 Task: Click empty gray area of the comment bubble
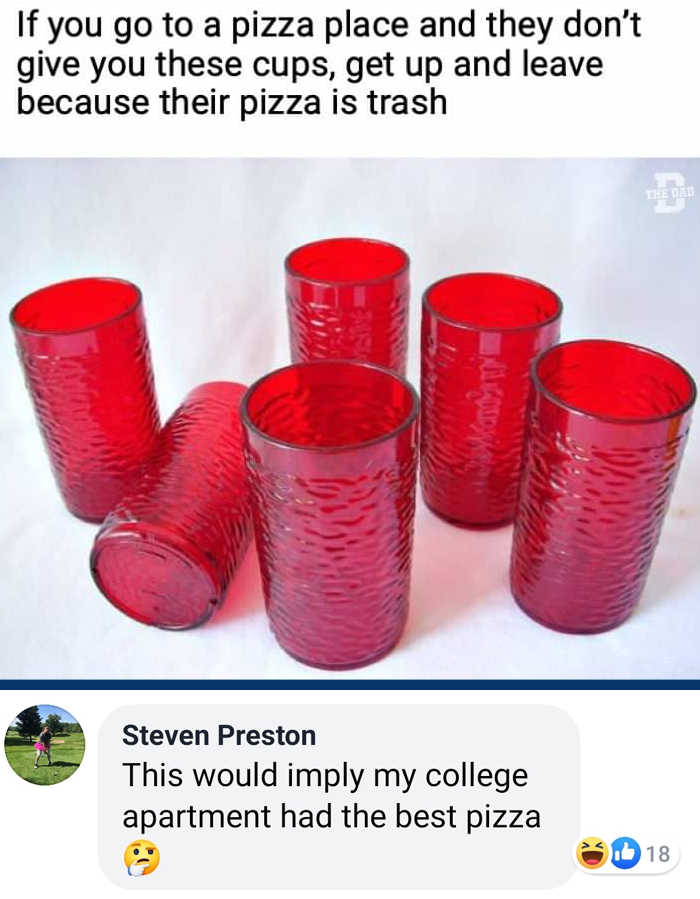coord(400,860)
